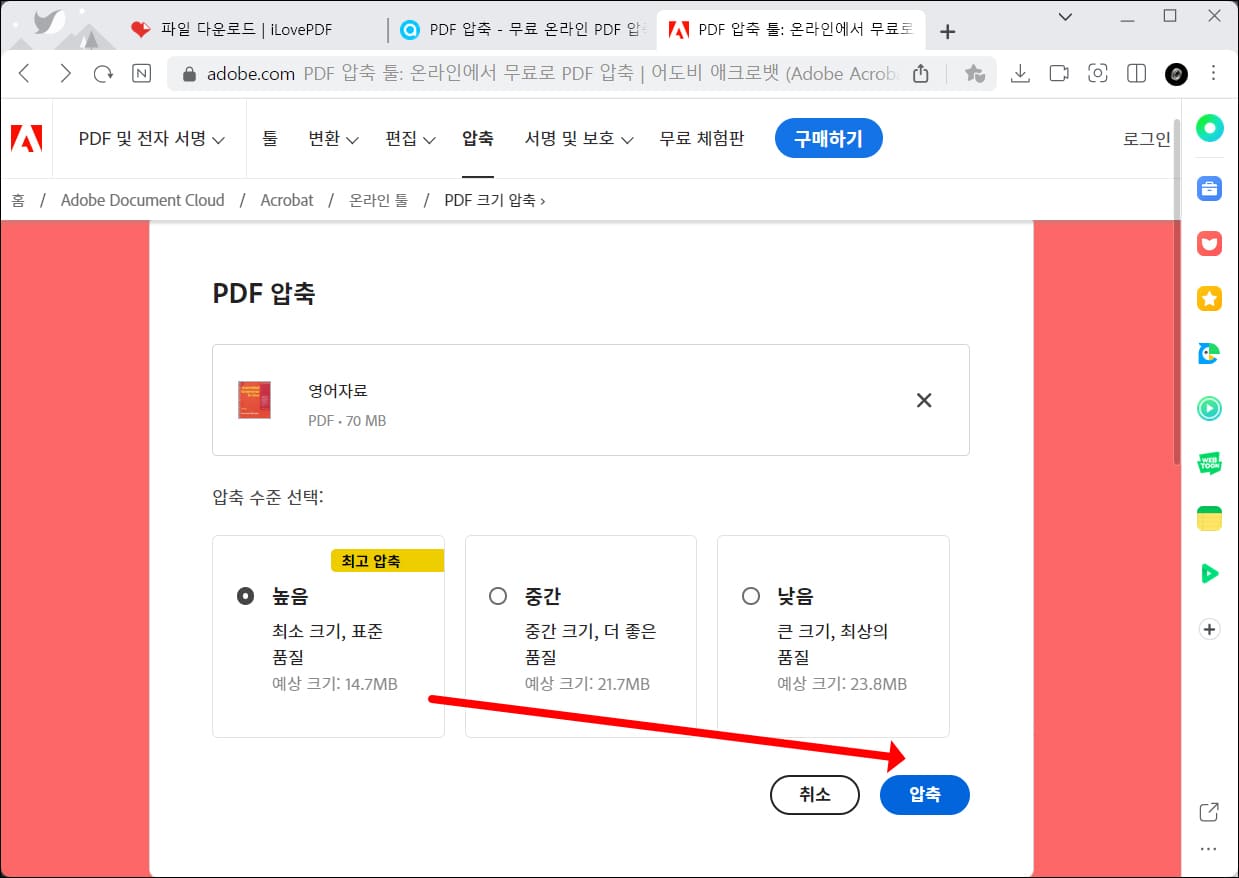Expand the 편집 dropdown menu
This screenshot has height=878, width=1239.
(408, 139)
